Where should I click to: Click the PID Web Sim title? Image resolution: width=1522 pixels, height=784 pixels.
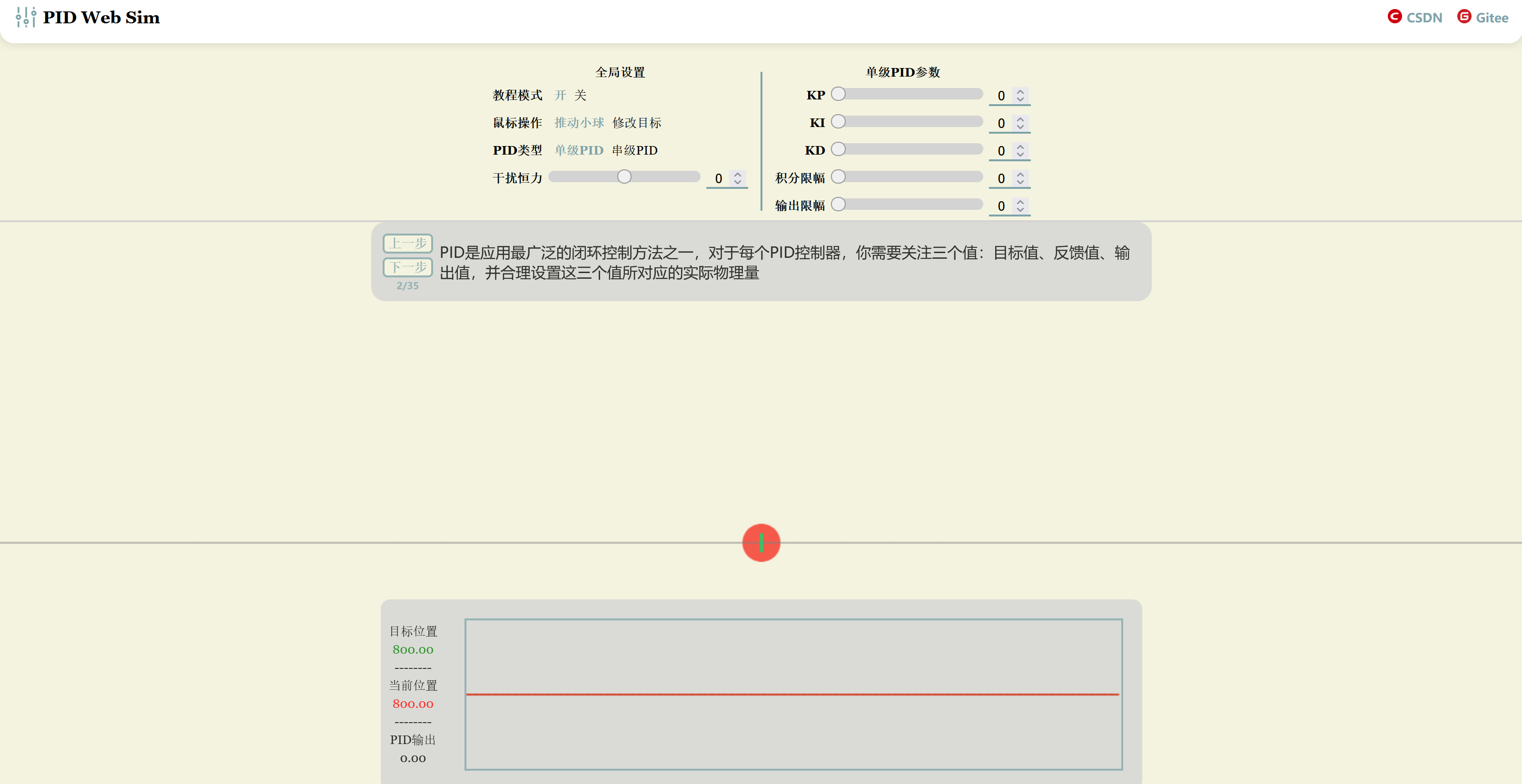point(101,17)
